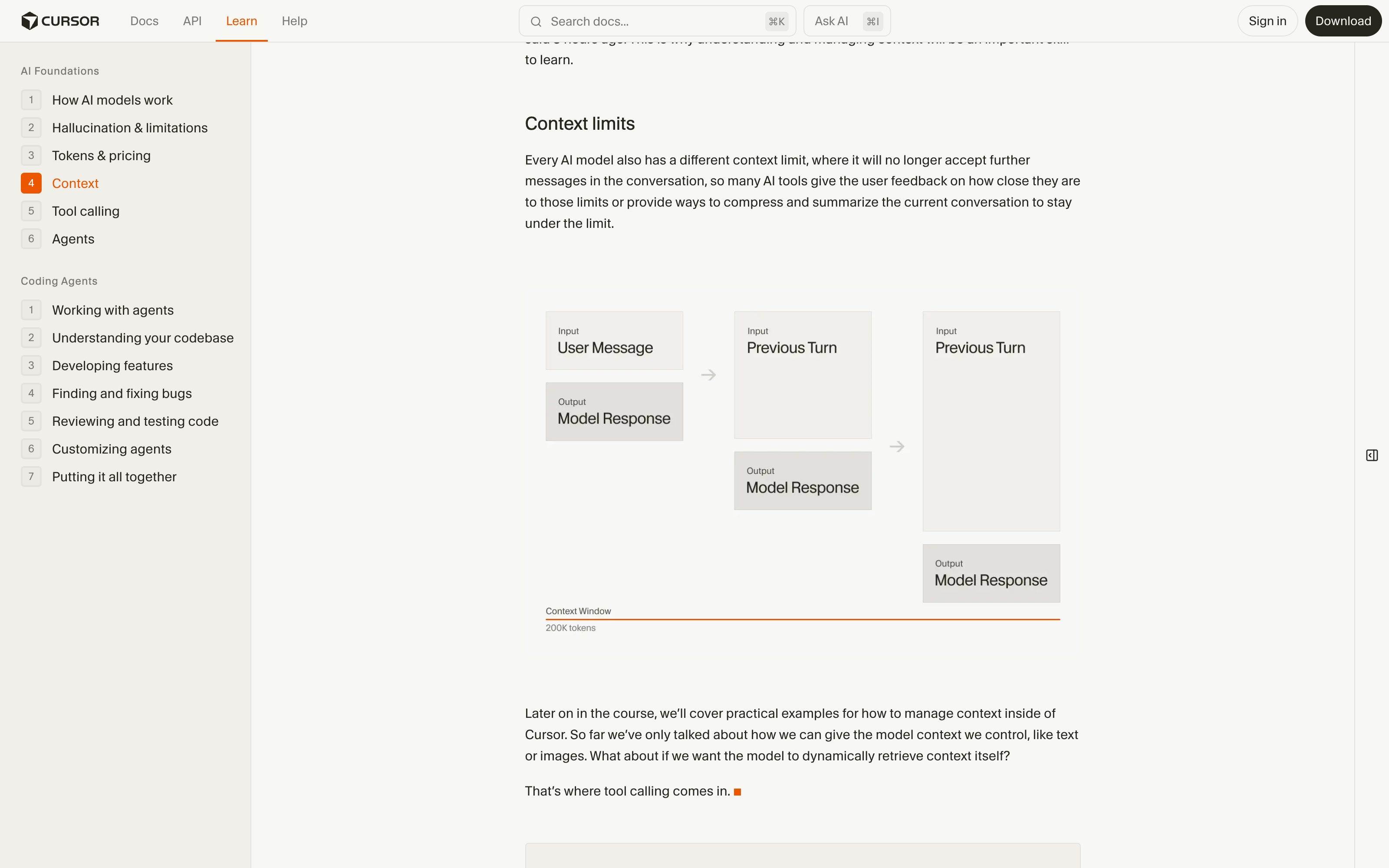The image size is (1389, 868).
Task: Click the Cursor logo
Action: [x=60, y=21]
